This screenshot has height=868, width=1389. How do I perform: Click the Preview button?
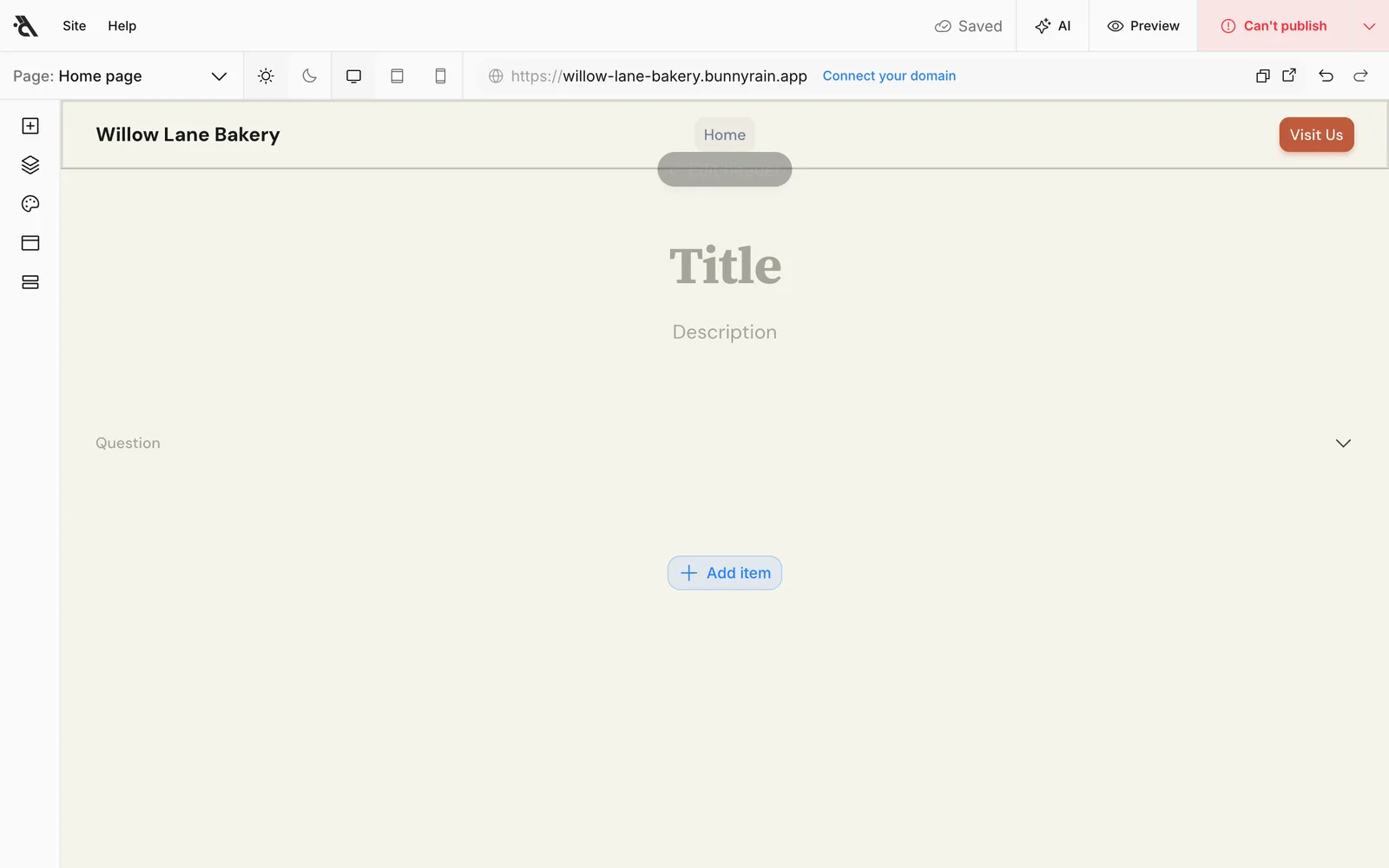click(1143, 26)
